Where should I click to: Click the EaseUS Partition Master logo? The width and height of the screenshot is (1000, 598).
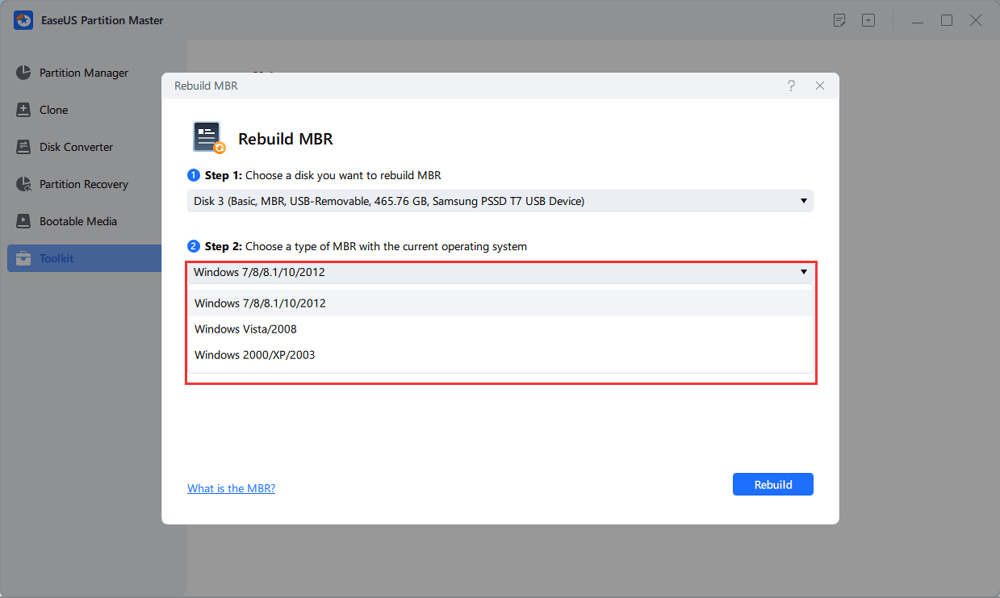pos(23,20)
